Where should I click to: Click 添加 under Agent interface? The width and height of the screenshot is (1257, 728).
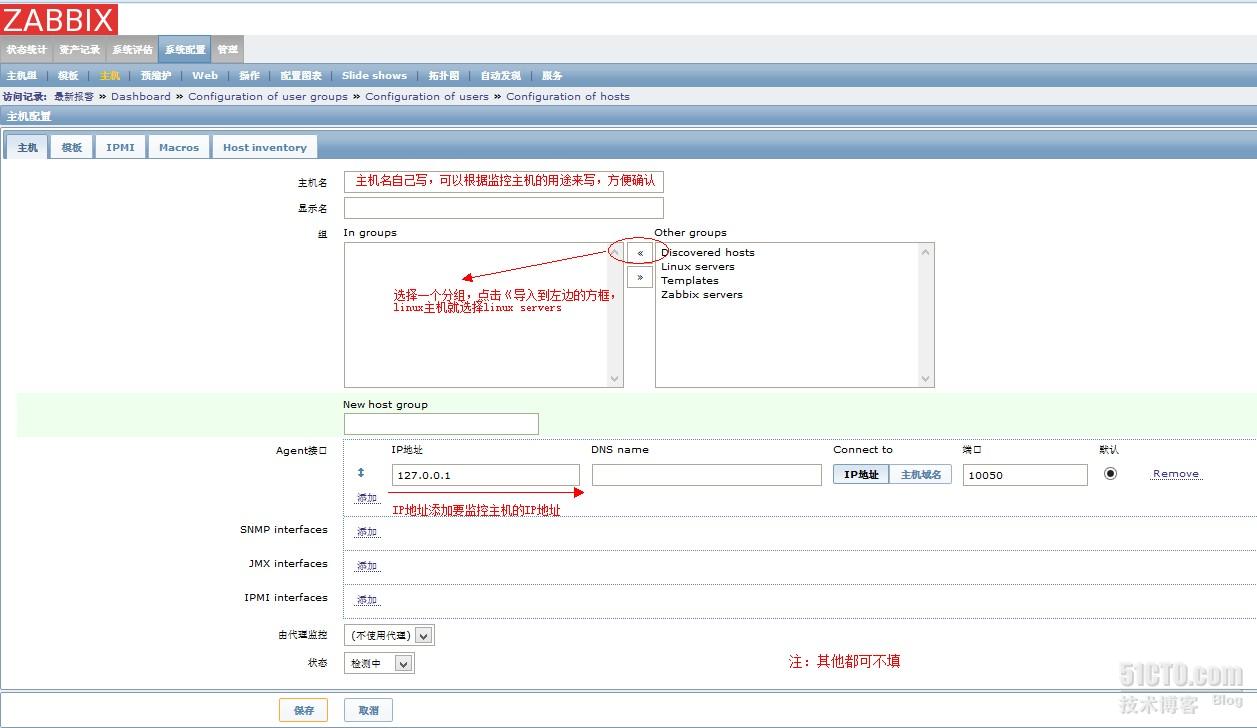point(367,497)
